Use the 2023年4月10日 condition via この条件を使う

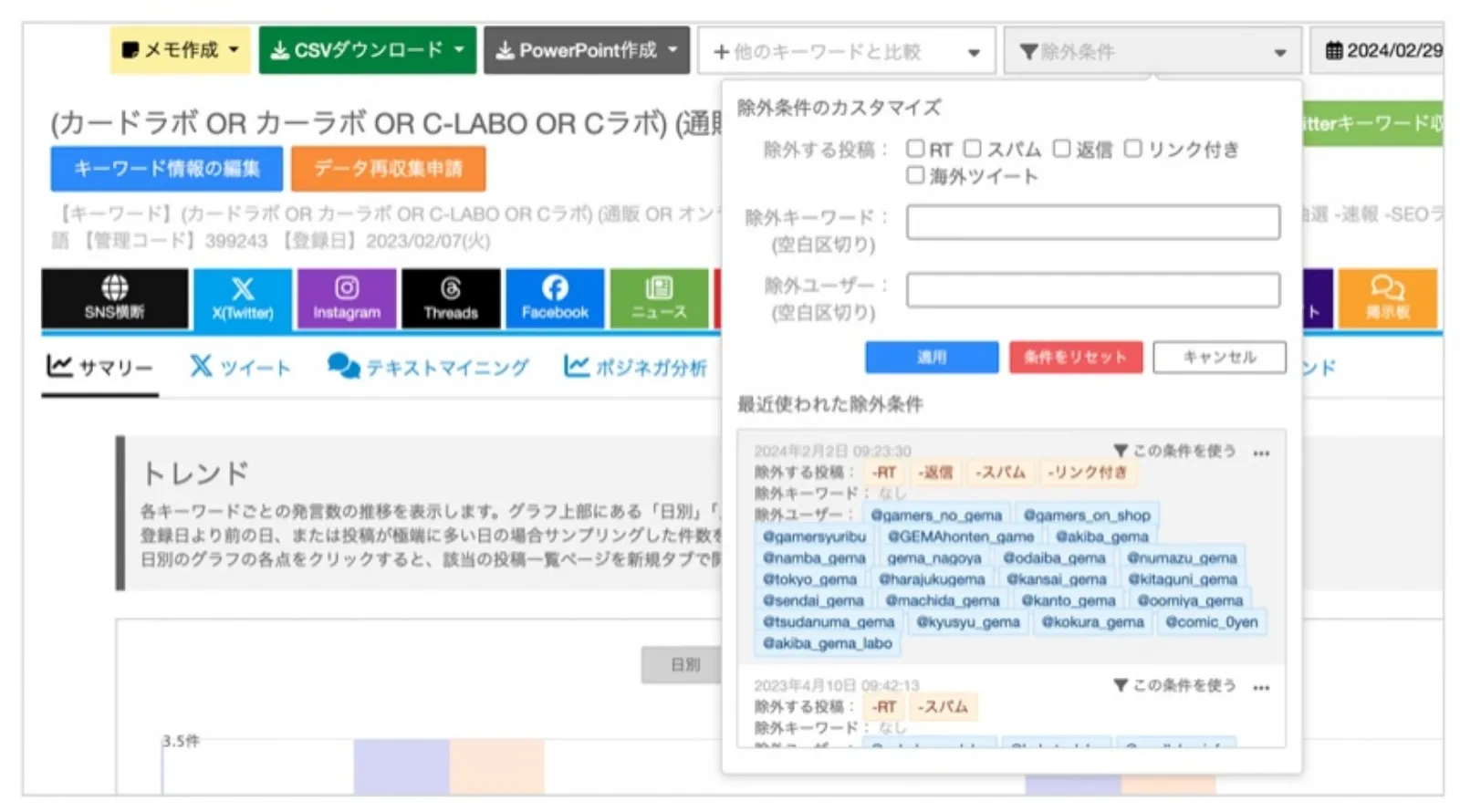point(1175,685)
